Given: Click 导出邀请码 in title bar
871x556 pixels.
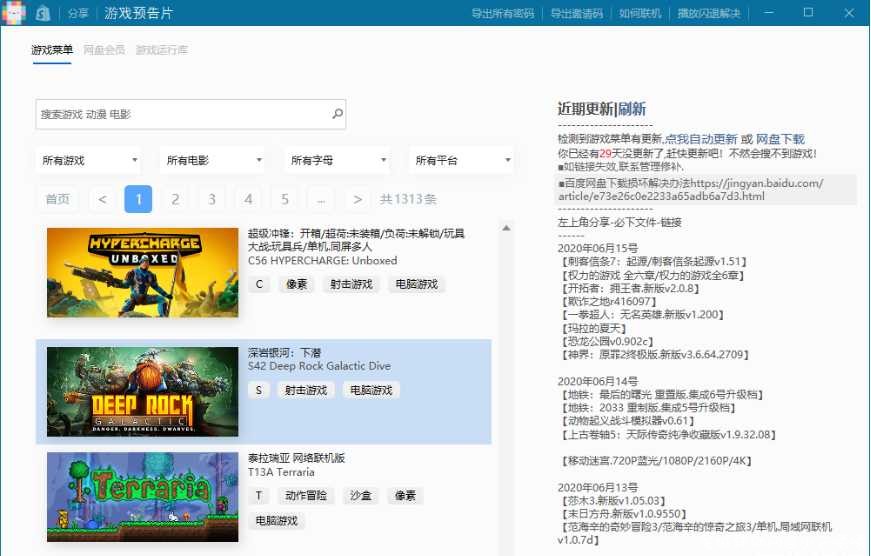Looking at the screenshot, I should [577, 13].
